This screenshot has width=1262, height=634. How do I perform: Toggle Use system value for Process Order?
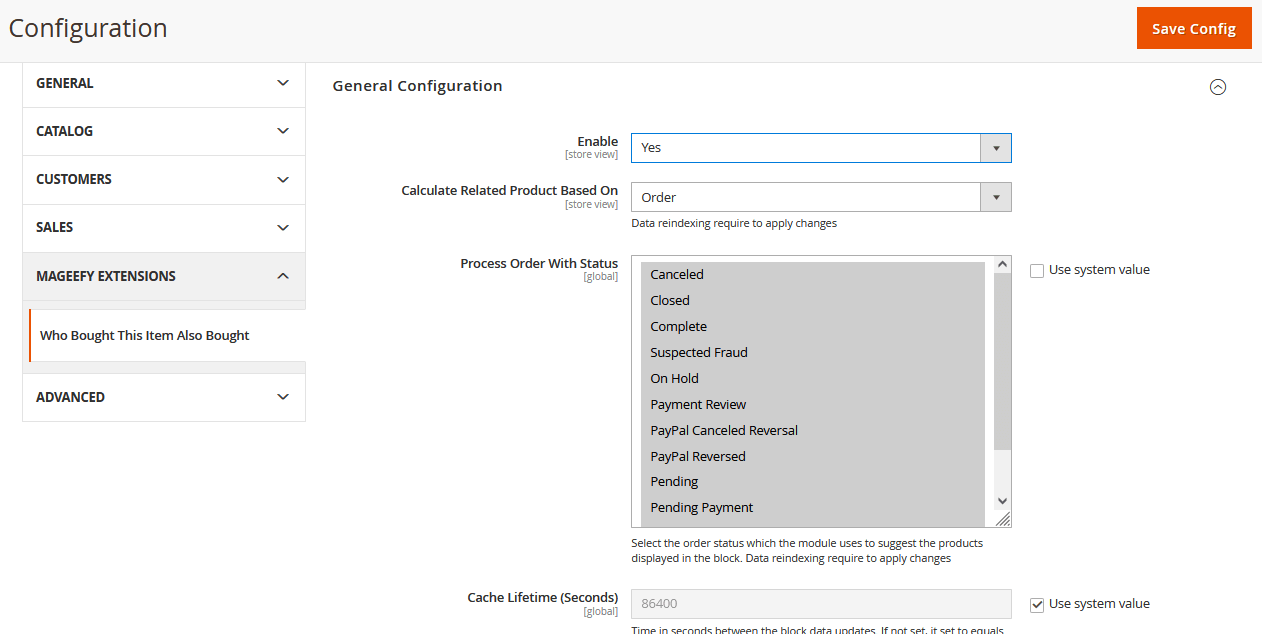pyautogui.click(x=1037, y=270)
